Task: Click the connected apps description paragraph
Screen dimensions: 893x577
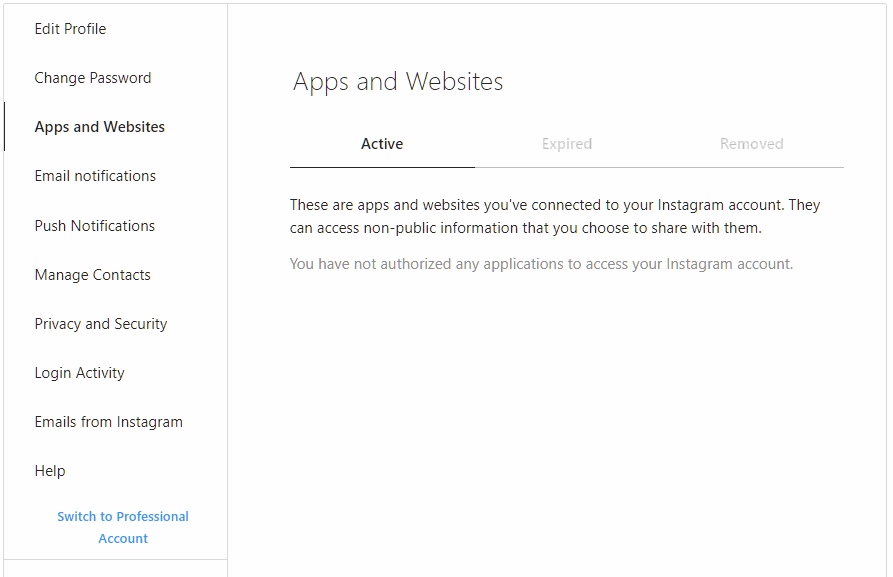Action: (x=555, y=216)
